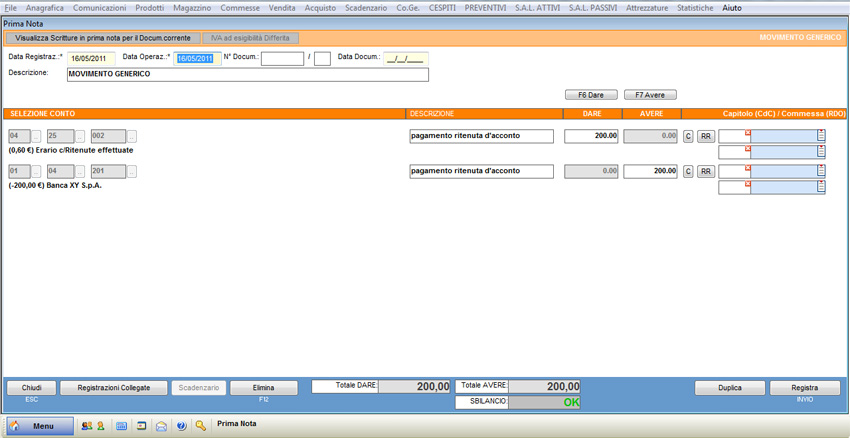Open the lookup button next to code 25

point(81,136)
